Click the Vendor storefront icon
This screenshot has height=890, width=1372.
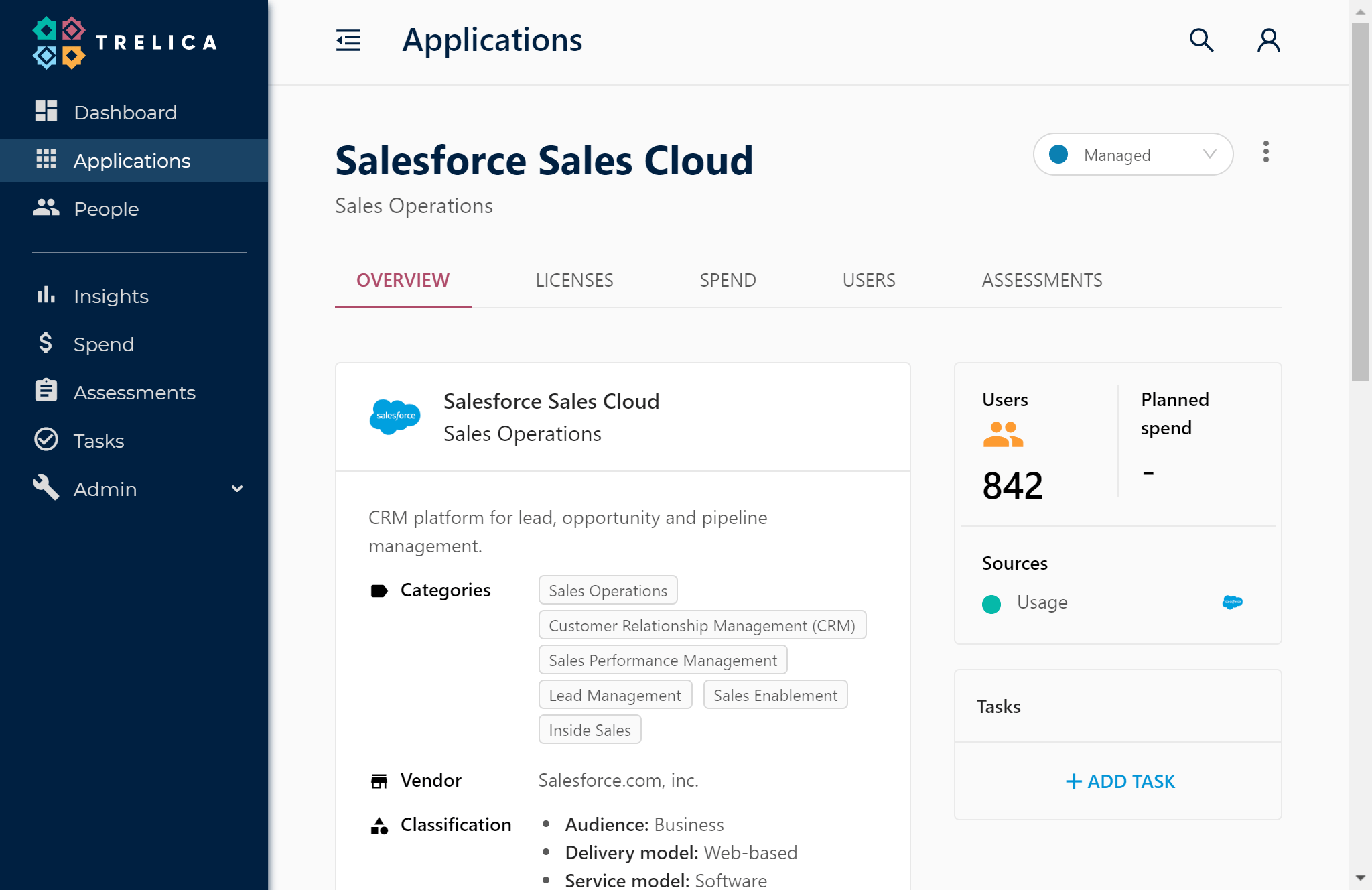click(x=379, y=781)
